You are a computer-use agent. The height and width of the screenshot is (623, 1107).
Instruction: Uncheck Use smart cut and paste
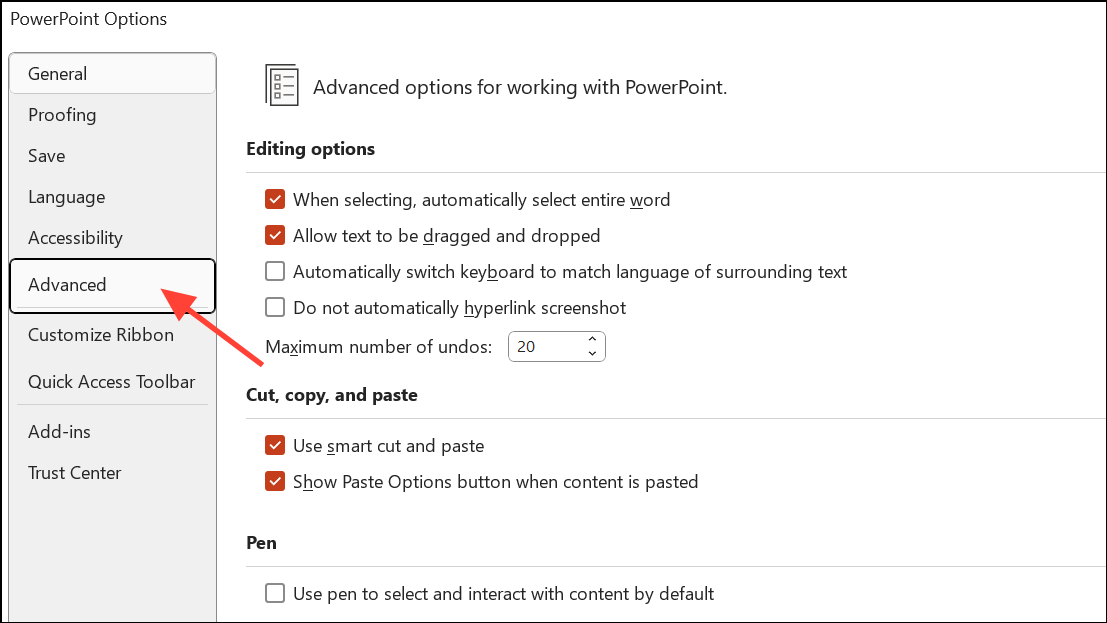click(x=275, y=445)
